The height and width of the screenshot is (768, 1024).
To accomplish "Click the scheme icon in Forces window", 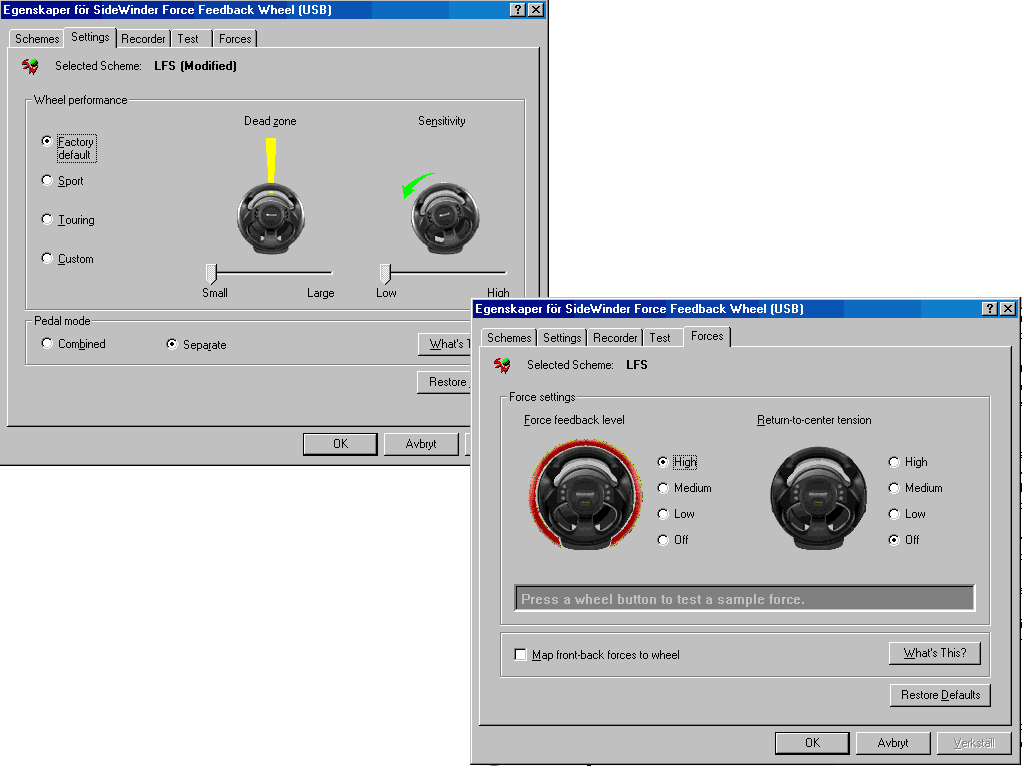I will 502,365.
